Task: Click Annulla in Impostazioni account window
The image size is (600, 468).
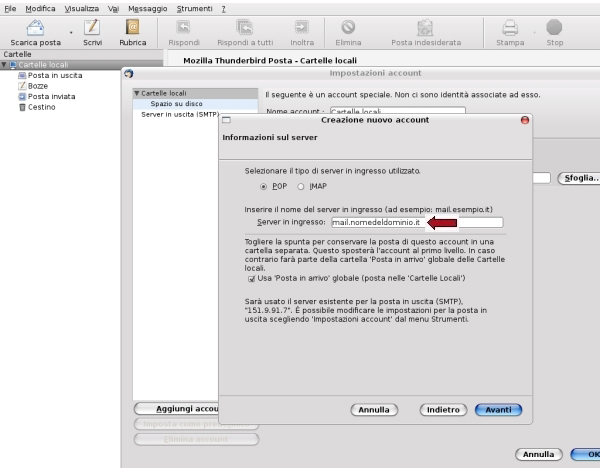Action: [538, 455]
